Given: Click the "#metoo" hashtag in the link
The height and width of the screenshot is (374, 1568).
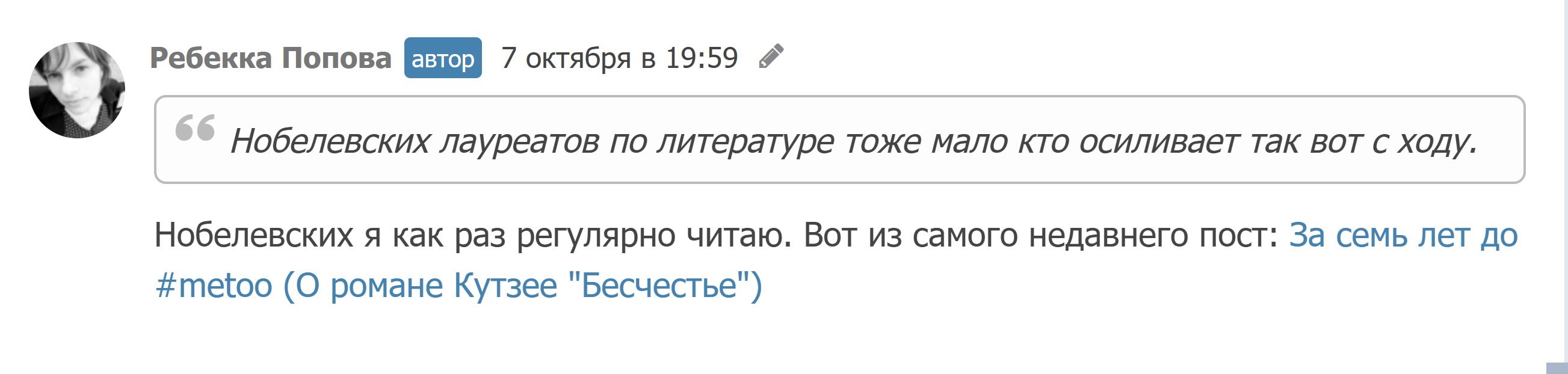Looking at the screenshot, I should (x=214, y=286).
